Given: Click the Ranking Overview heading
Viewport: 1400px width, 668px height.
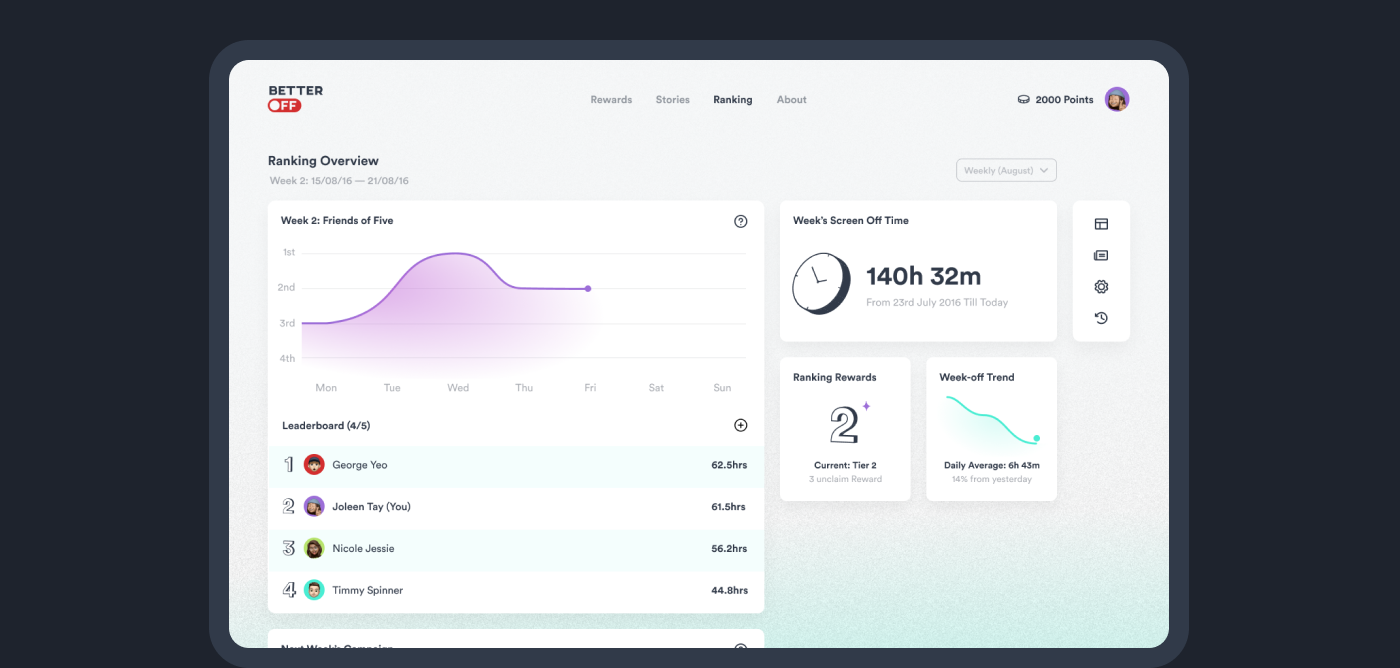Looking at the screenshot, I should [323, 161].
